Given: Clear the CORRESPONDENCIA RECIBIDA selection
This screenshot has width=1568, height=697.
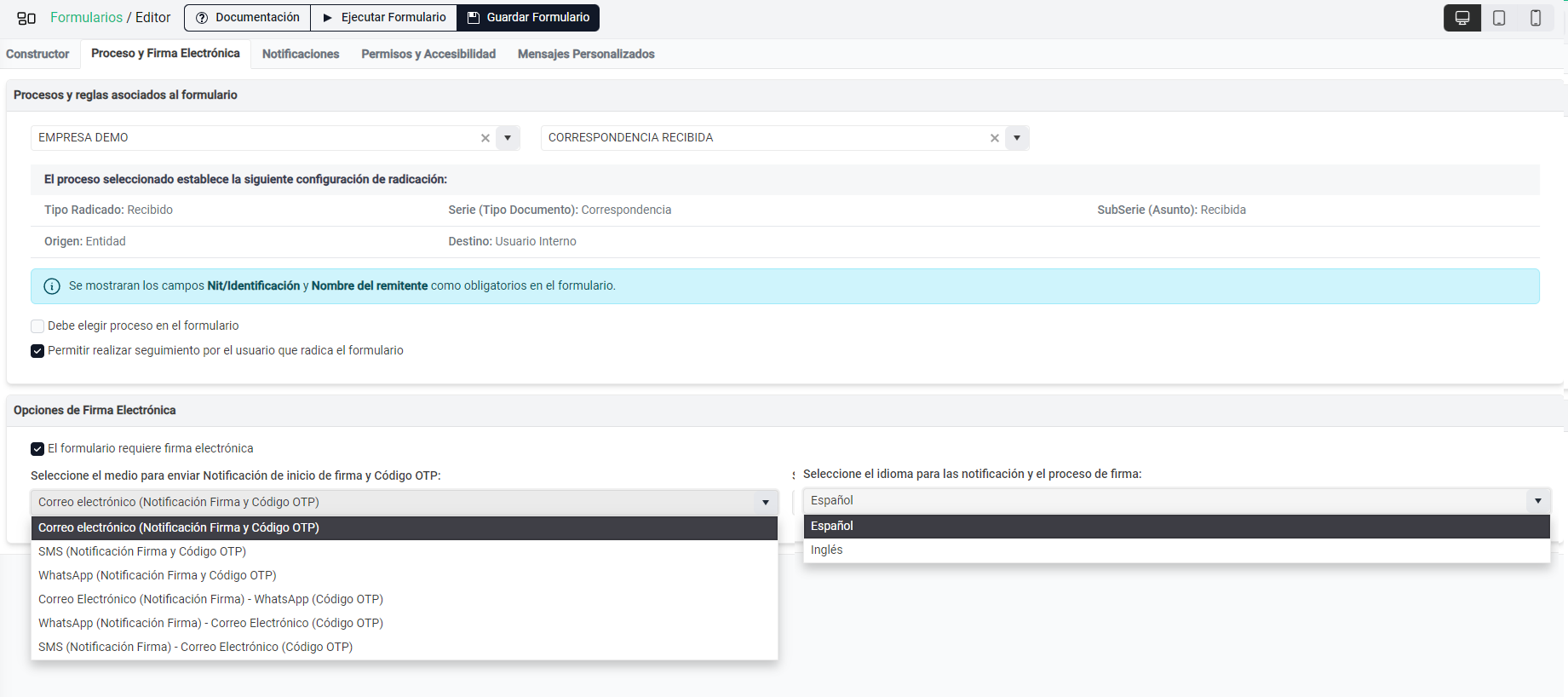Looking at the screenshot, I should tap(994, 138).
